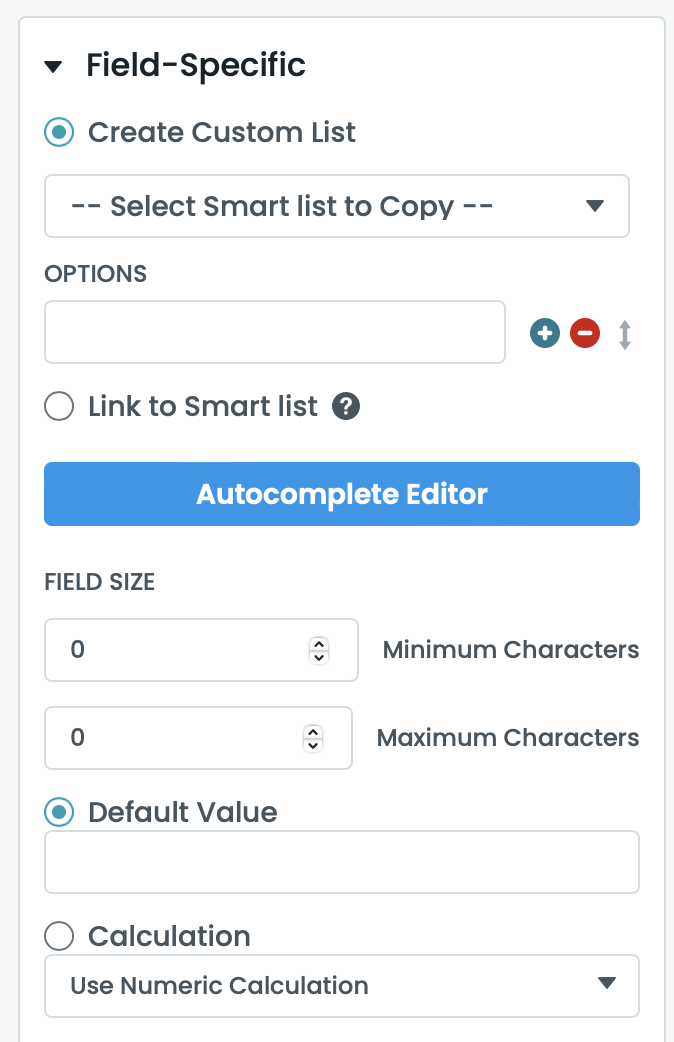
Task: Select the Create Custom List radio button
Action: click(x=60, y=132)
